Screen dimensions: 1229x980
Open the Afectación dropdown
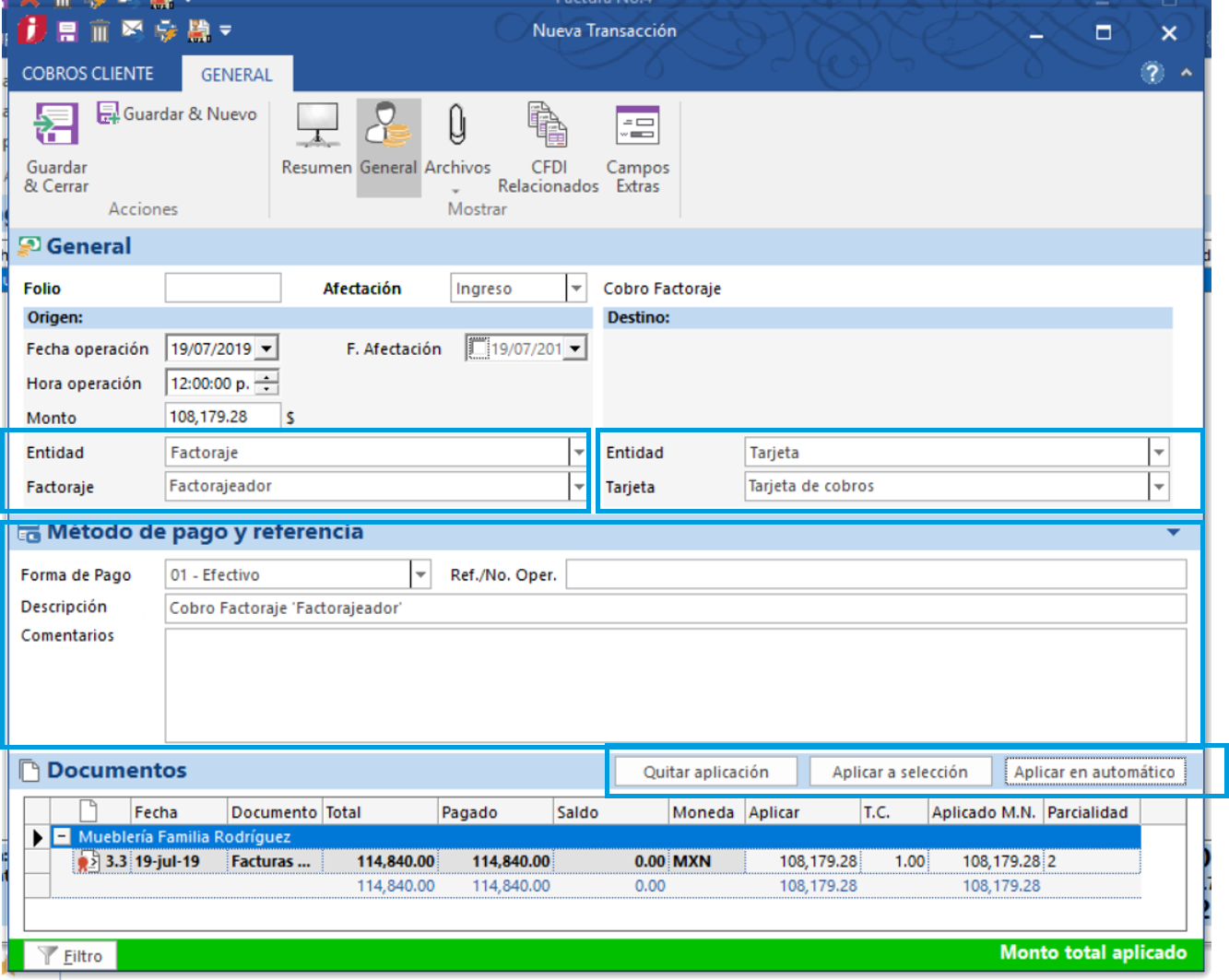(576, 289)
